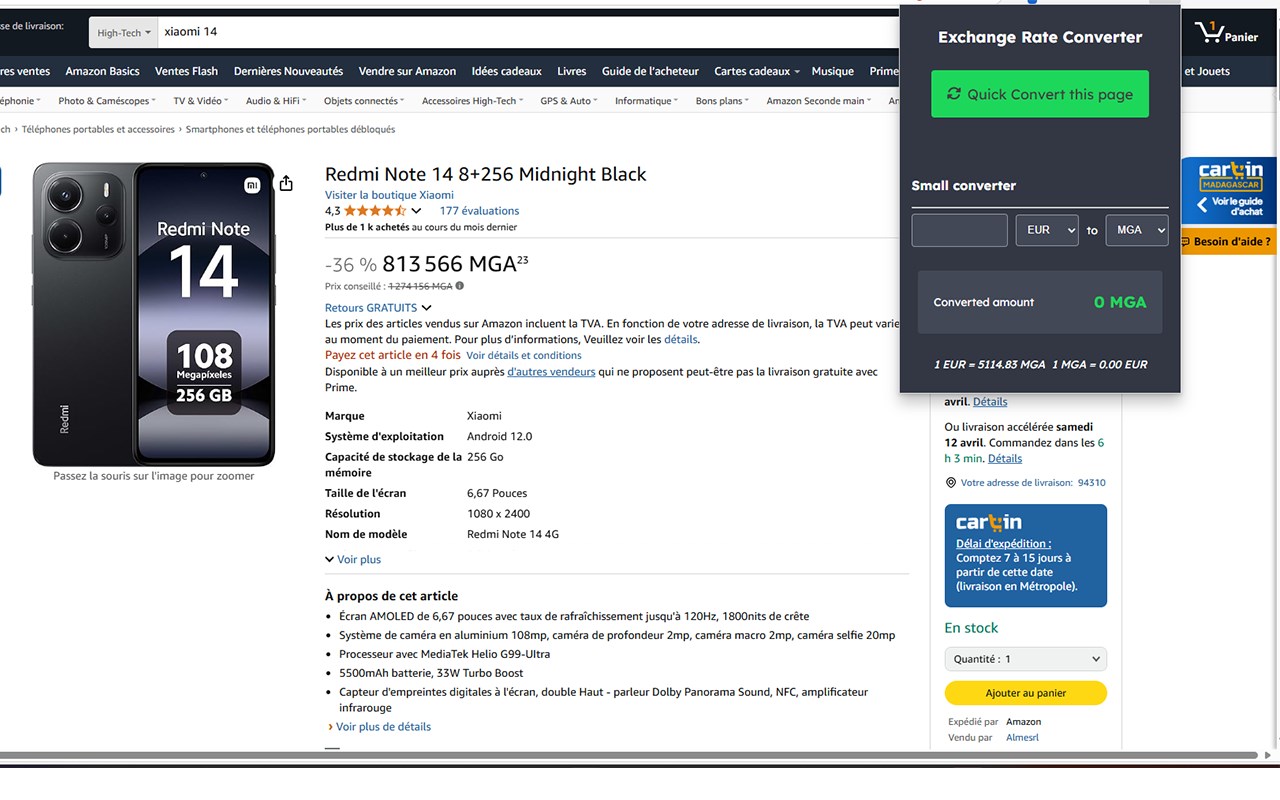Expand the Retours GRATUITS chevron
Image resolution: width=1280 pixels, height=800 pixels.
[x=427, y=308]
